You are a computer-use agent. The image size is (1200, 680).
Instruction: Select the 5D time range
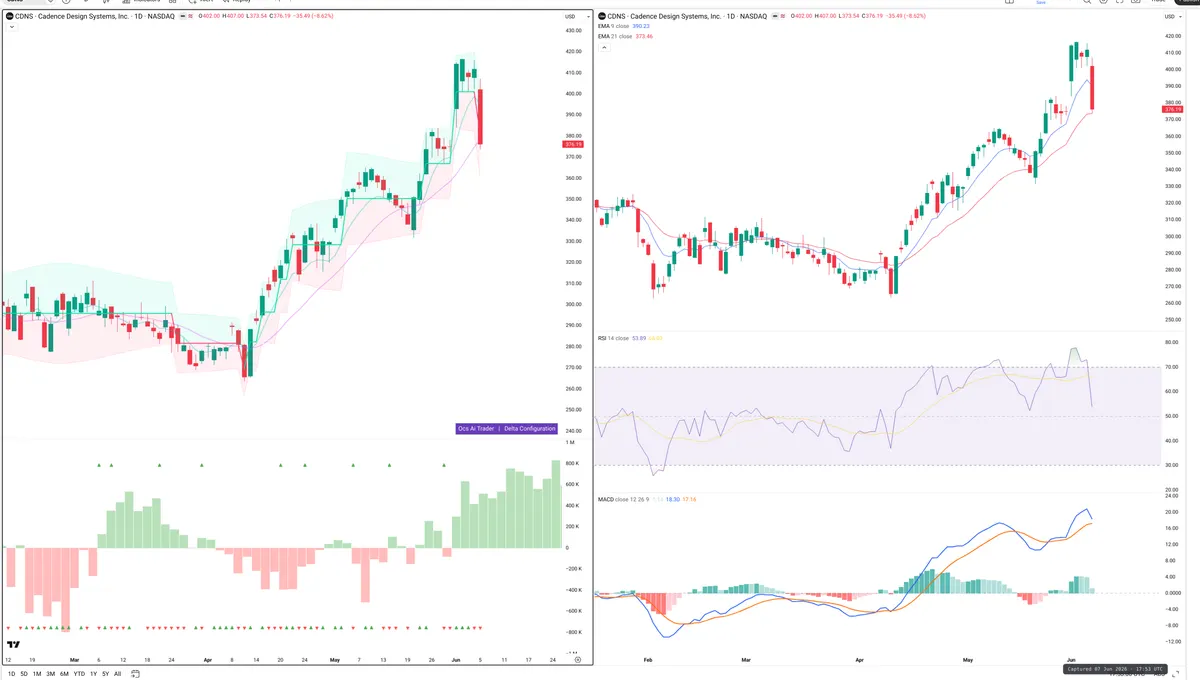tap(24, 674)
